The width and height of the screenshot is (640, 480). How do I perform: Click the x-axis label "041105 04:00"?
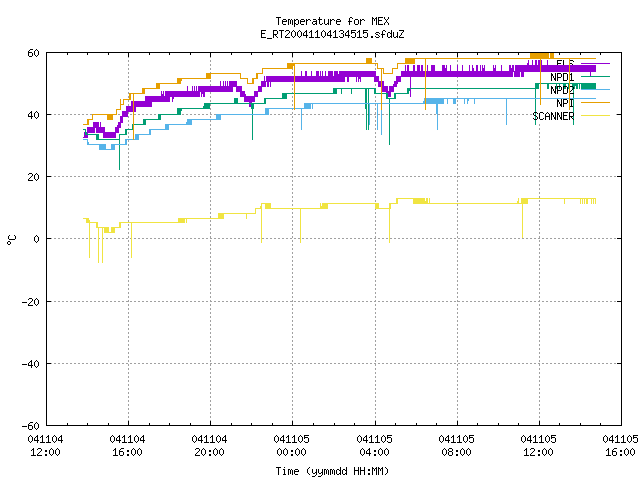pos(374,446)
